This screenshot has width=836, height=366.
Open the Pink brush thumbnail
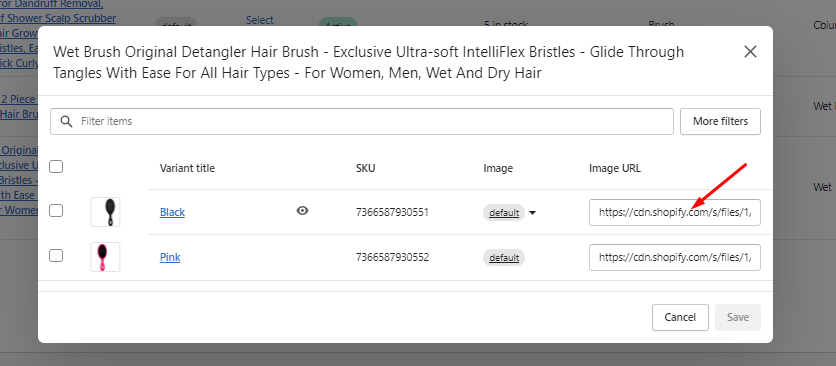105,257
